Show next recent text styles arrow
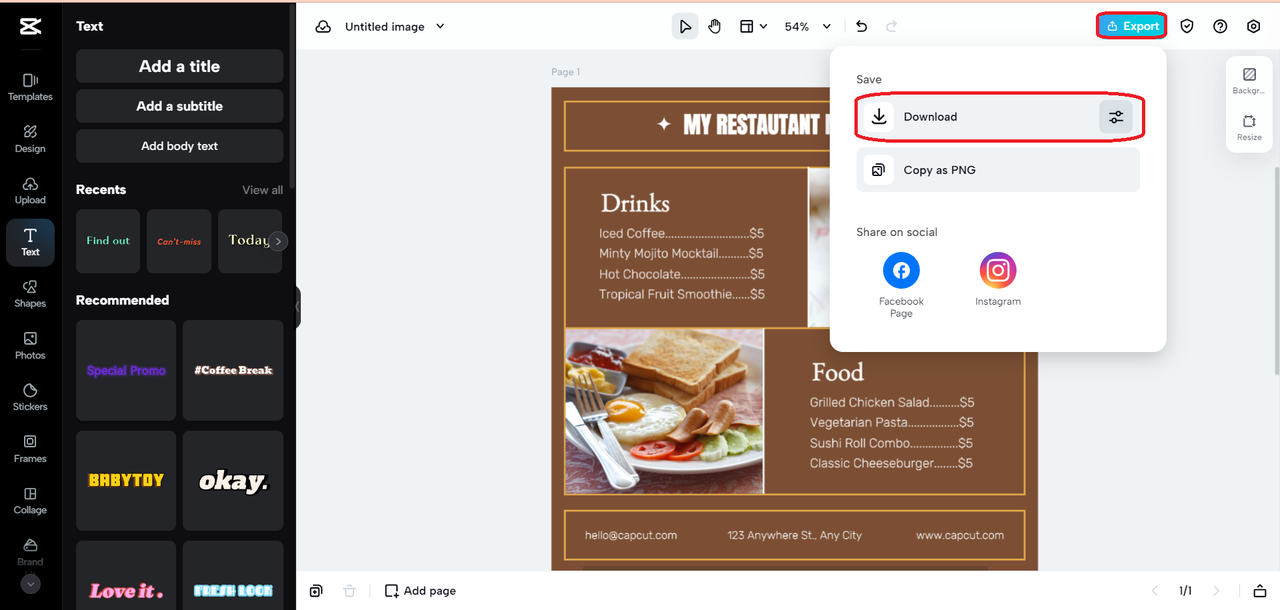1280x610 pixels. 279,241
